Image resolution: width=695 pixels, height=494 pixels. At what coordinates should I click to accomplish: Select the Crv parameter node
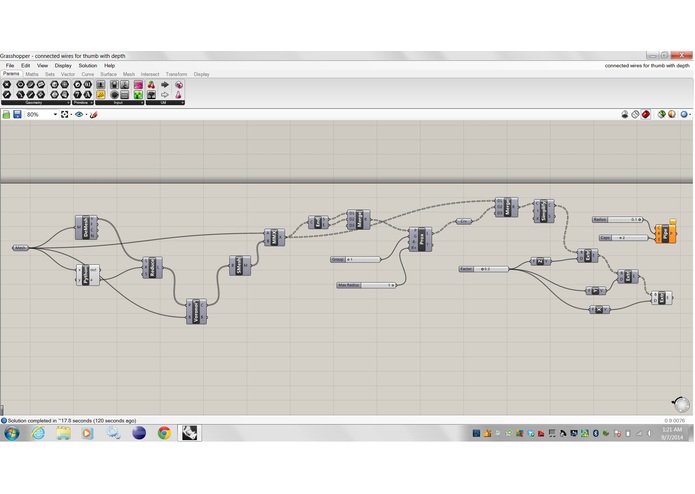(x=464, y=221)
